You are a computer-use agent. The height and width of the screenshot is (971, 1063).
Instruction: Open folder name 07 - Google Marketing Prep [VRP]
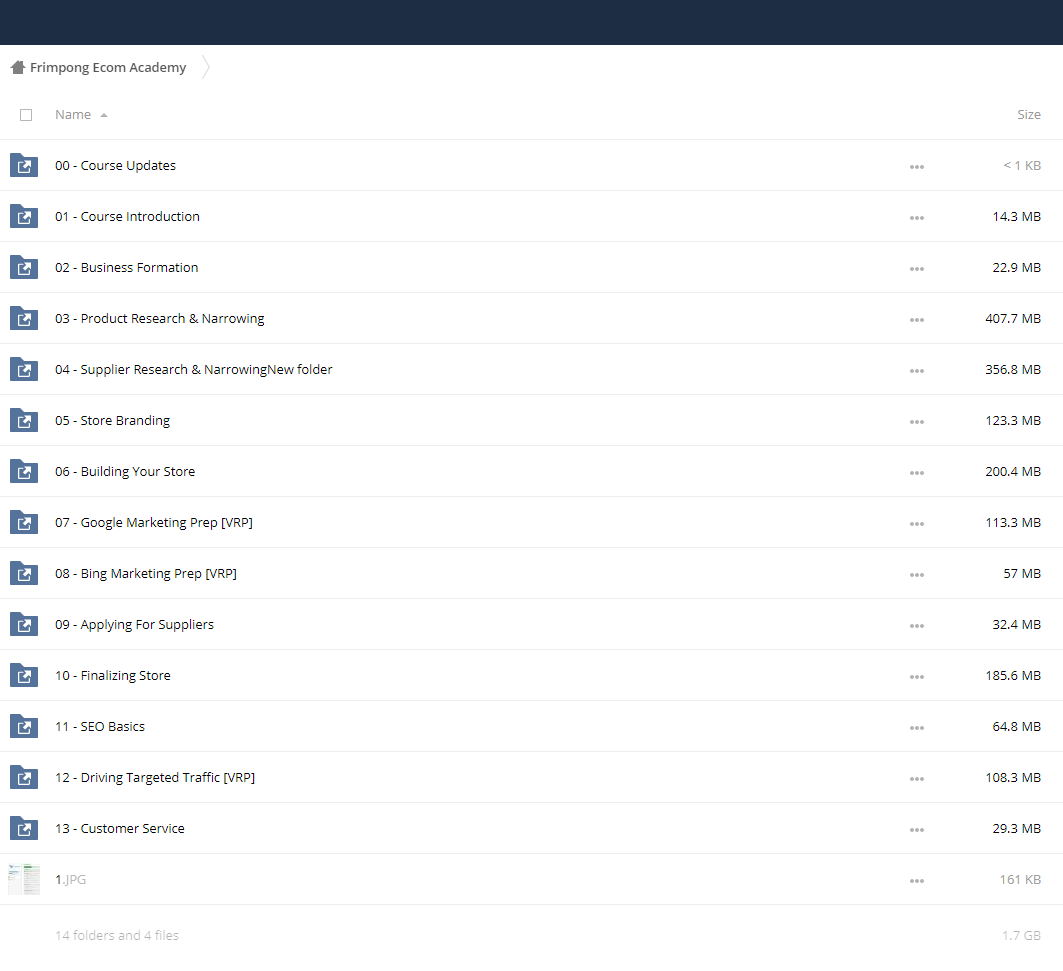[x=154, y=522]
